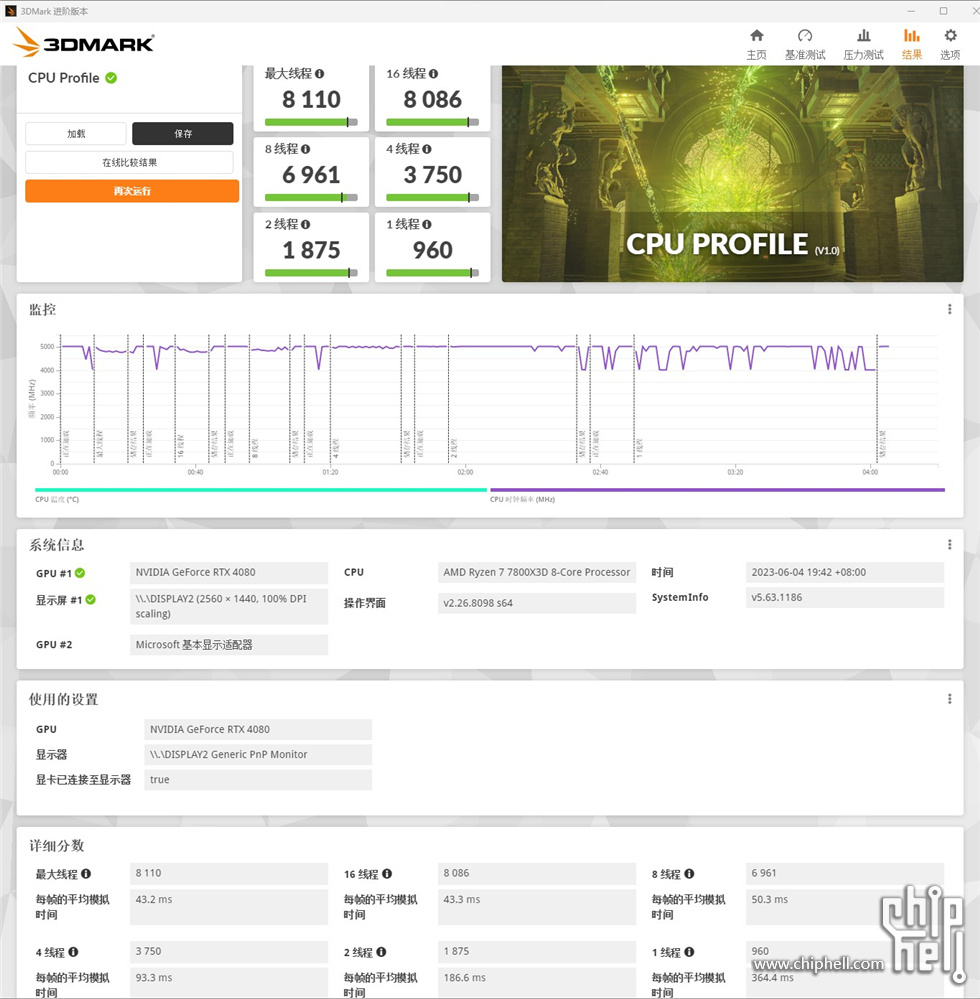Open the 基准测试 benchmarks page
The width and height of the screenshot is (980, 999).
(x=805, y=44)
